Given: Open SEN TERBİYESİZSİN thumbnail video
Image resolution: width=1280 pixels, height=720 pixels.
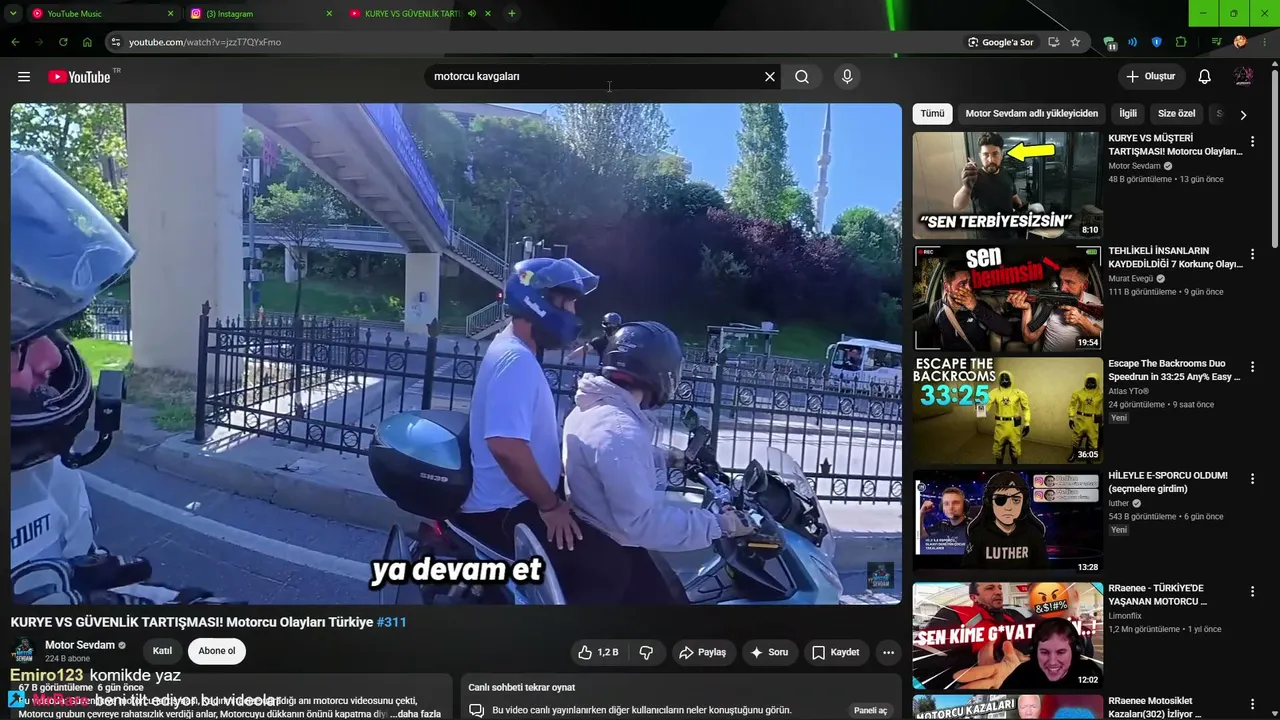Looking at the screenshot, I should point(1007,186).
